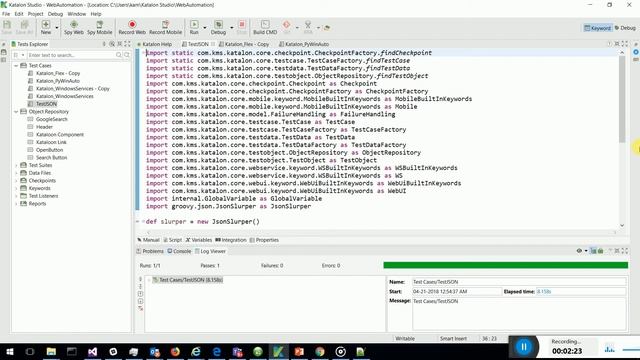
Task: Start Record Mobile
Action: pos(165,27)
